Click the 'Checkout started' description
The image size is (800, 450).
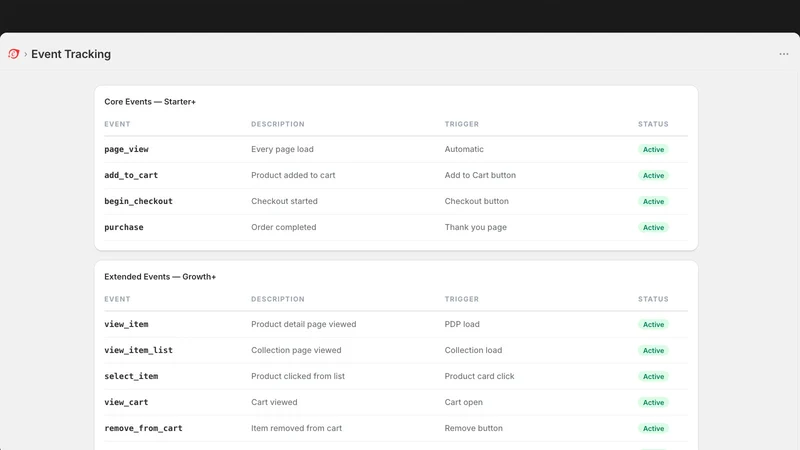pyautogui.click(x=284, y=201)
